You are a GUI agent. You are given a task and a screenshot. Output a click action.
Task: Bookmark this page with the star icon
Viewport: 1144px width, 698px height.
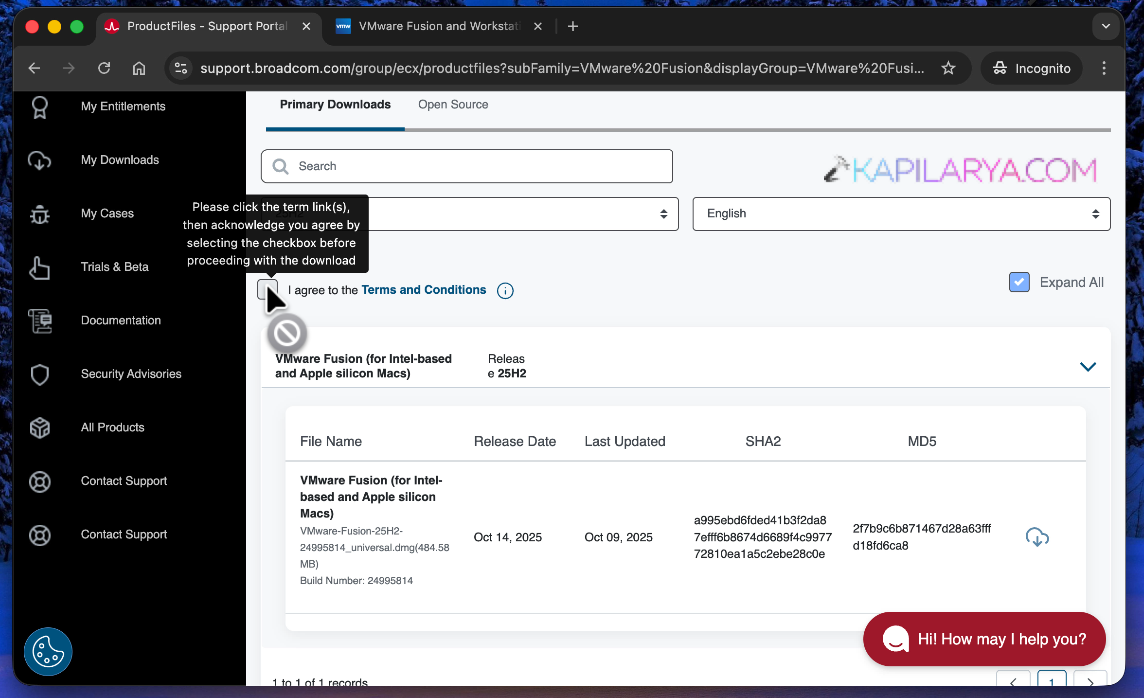(948, 69)
